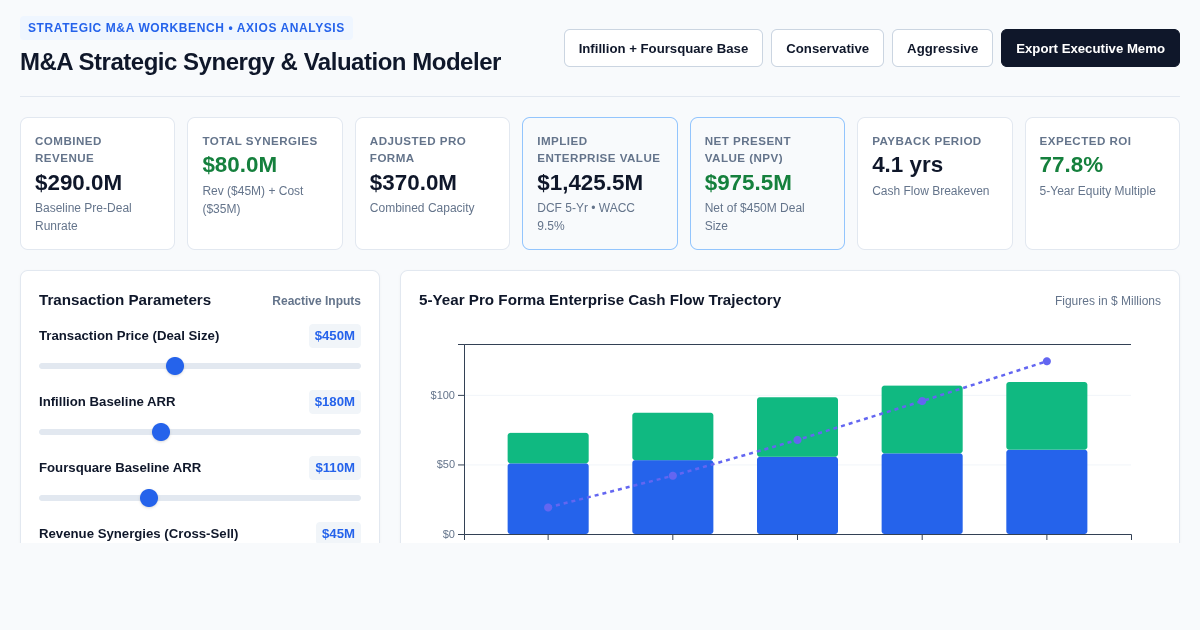The image size is (1200, 630).
Task: Click the $0 y-axis label
Action: (449, 534)
